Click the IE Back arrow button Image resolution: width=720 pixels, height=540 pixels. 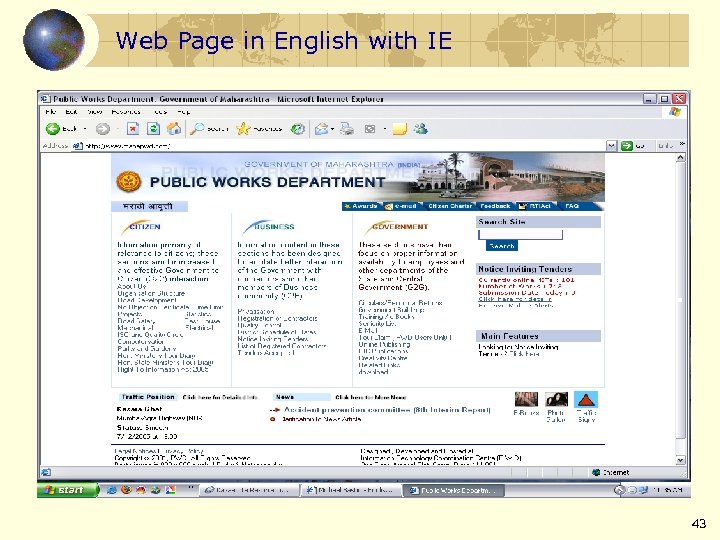[53, 129]
